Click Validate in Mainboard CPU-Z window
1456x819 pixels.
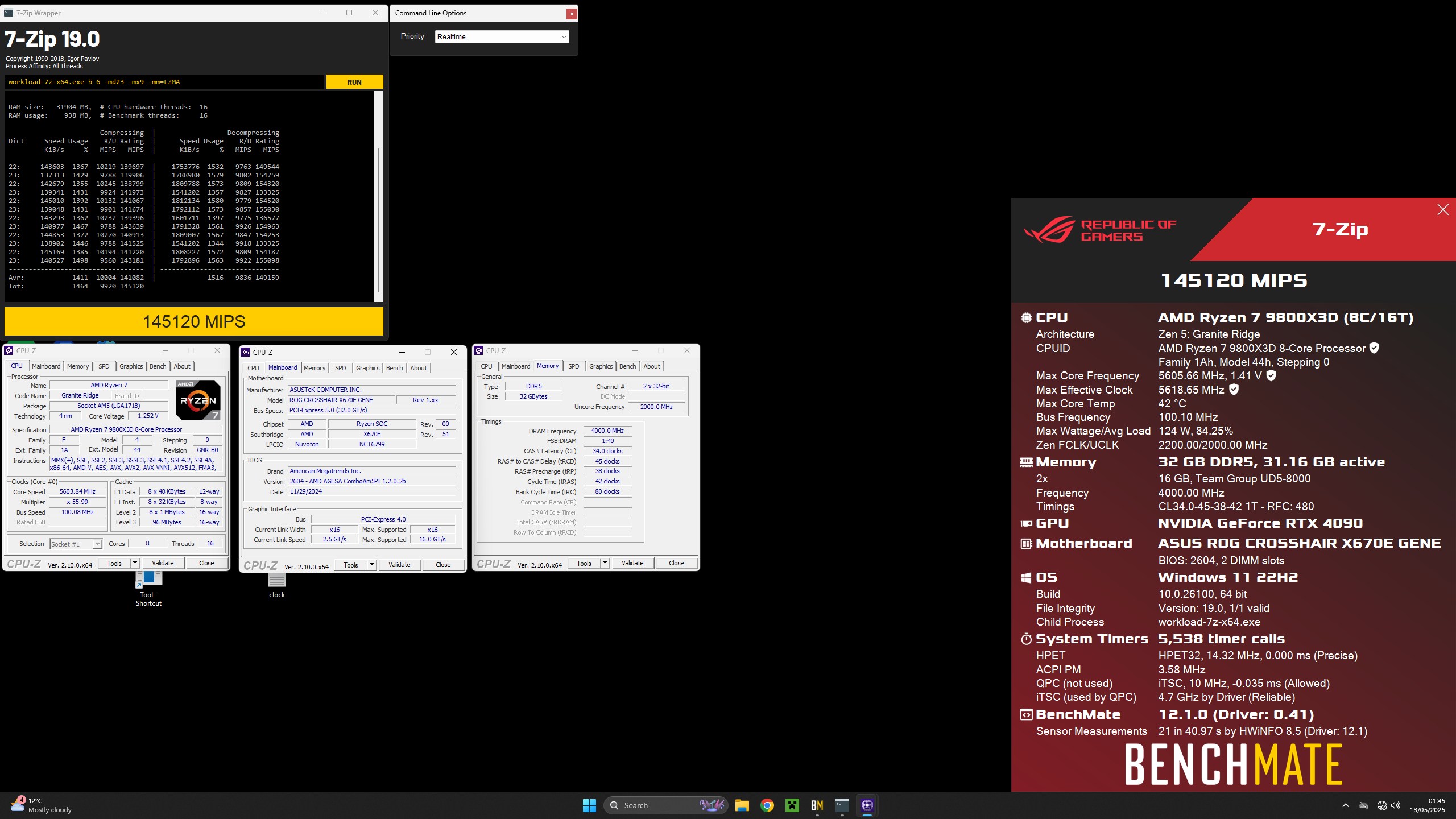[x=399, y=565]
